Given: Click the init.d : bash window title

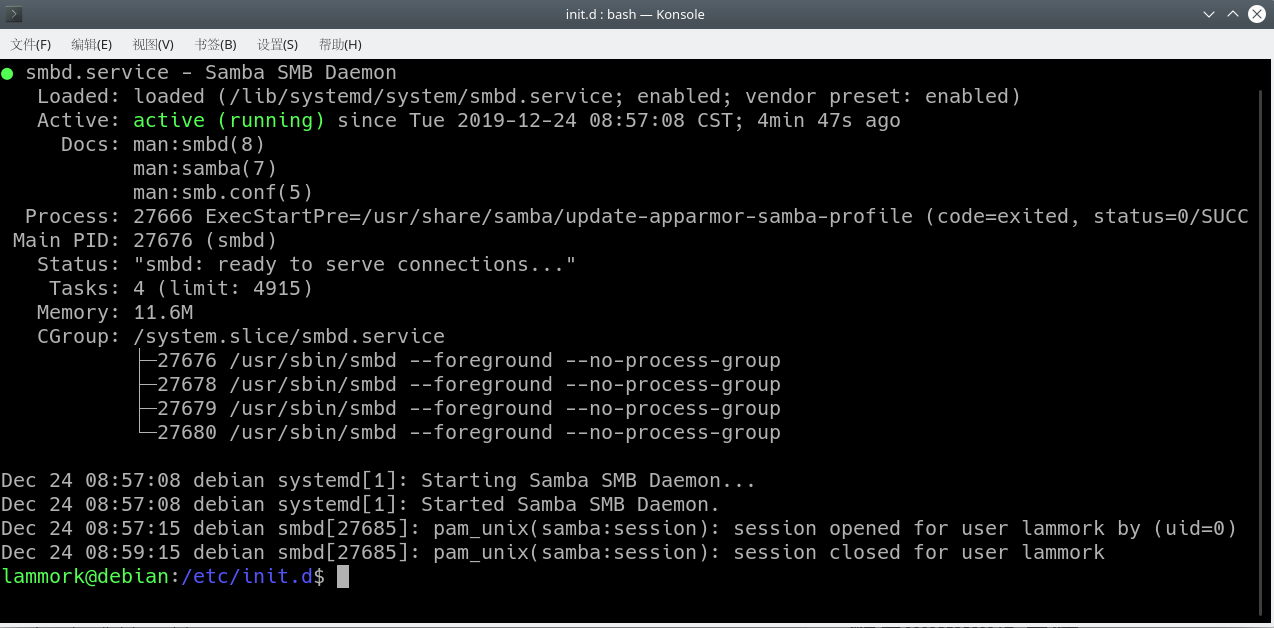Looking at the screenshot, I should [x=637, y=14].
